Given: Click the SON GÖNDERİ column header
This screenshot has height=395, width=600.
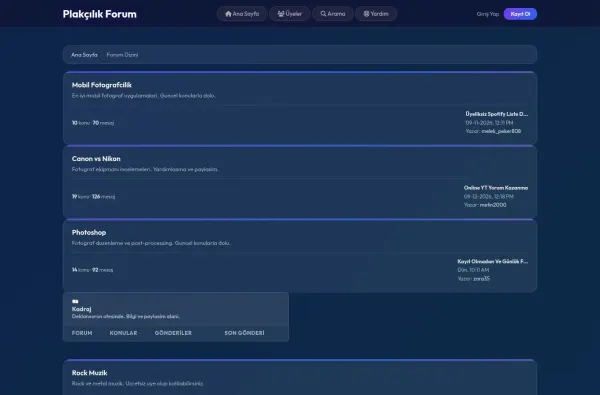Looking at the screenshot, I should click(244, 333).
